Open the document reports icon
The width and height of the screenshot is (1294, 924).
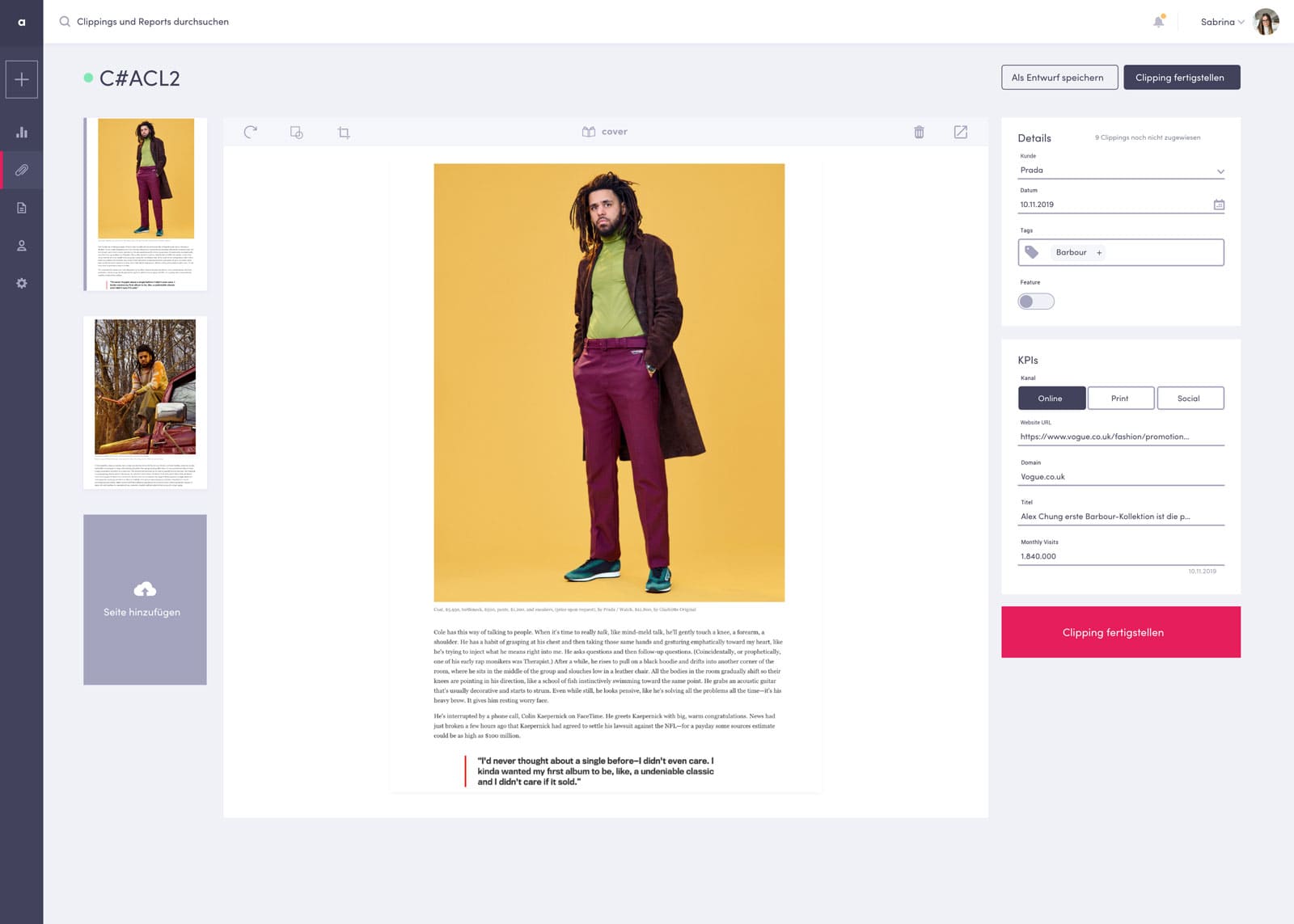click(22, 208)
